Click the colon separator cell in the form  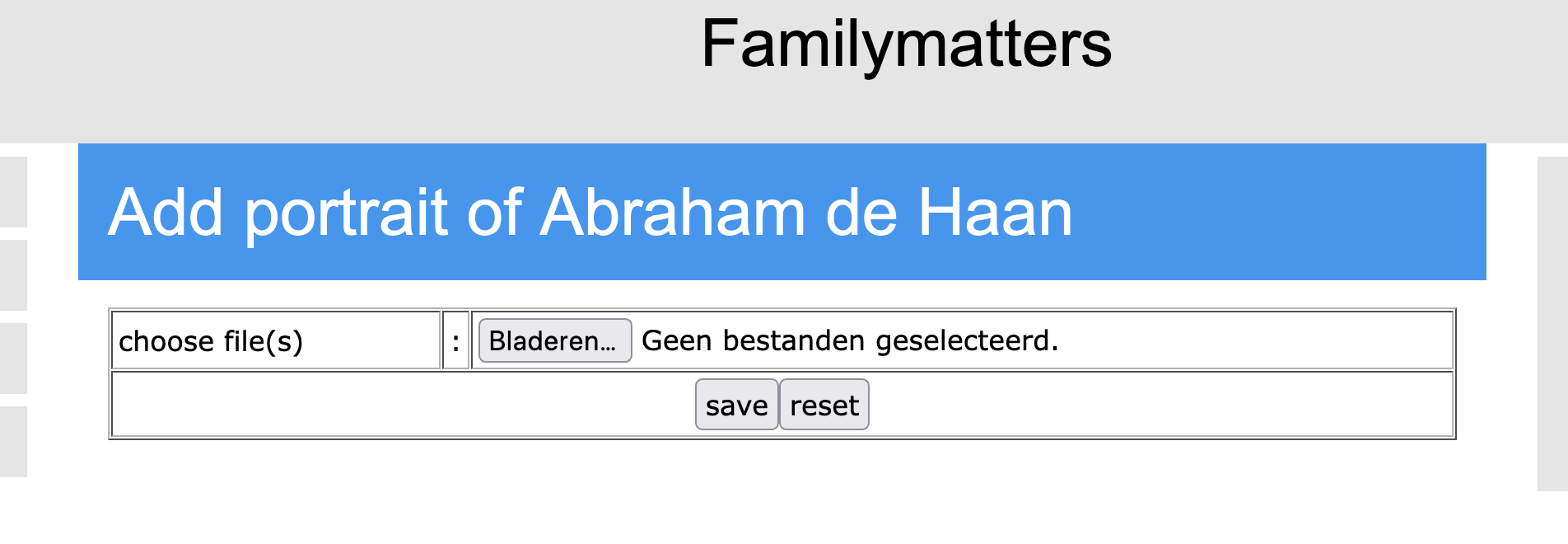pyautogui.click(x=455, y=340)
